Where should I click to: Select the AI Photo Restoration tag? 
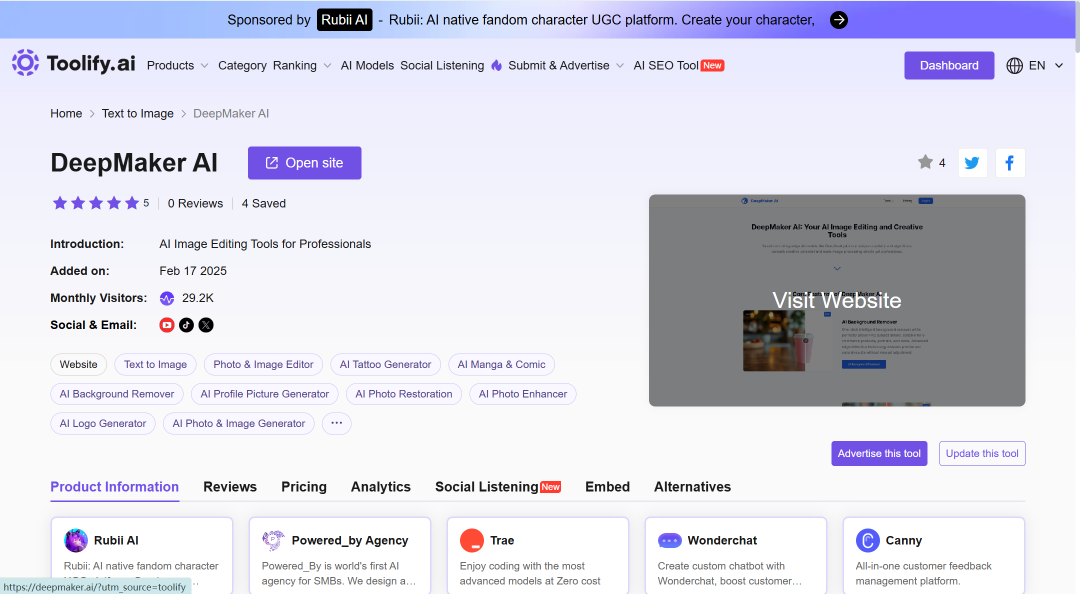pyautogui.click(x=404, y=394)
